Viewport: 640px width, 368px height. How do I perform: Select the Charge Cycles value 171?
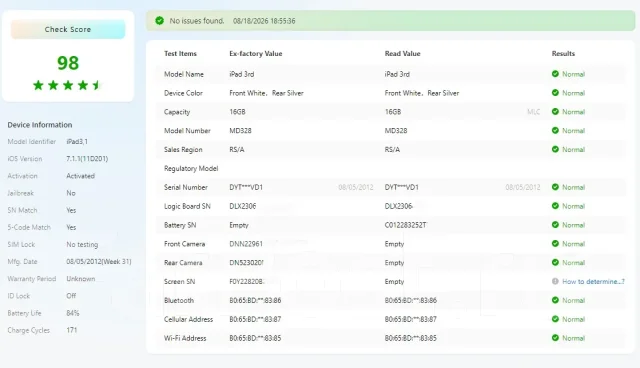point(71,330)
